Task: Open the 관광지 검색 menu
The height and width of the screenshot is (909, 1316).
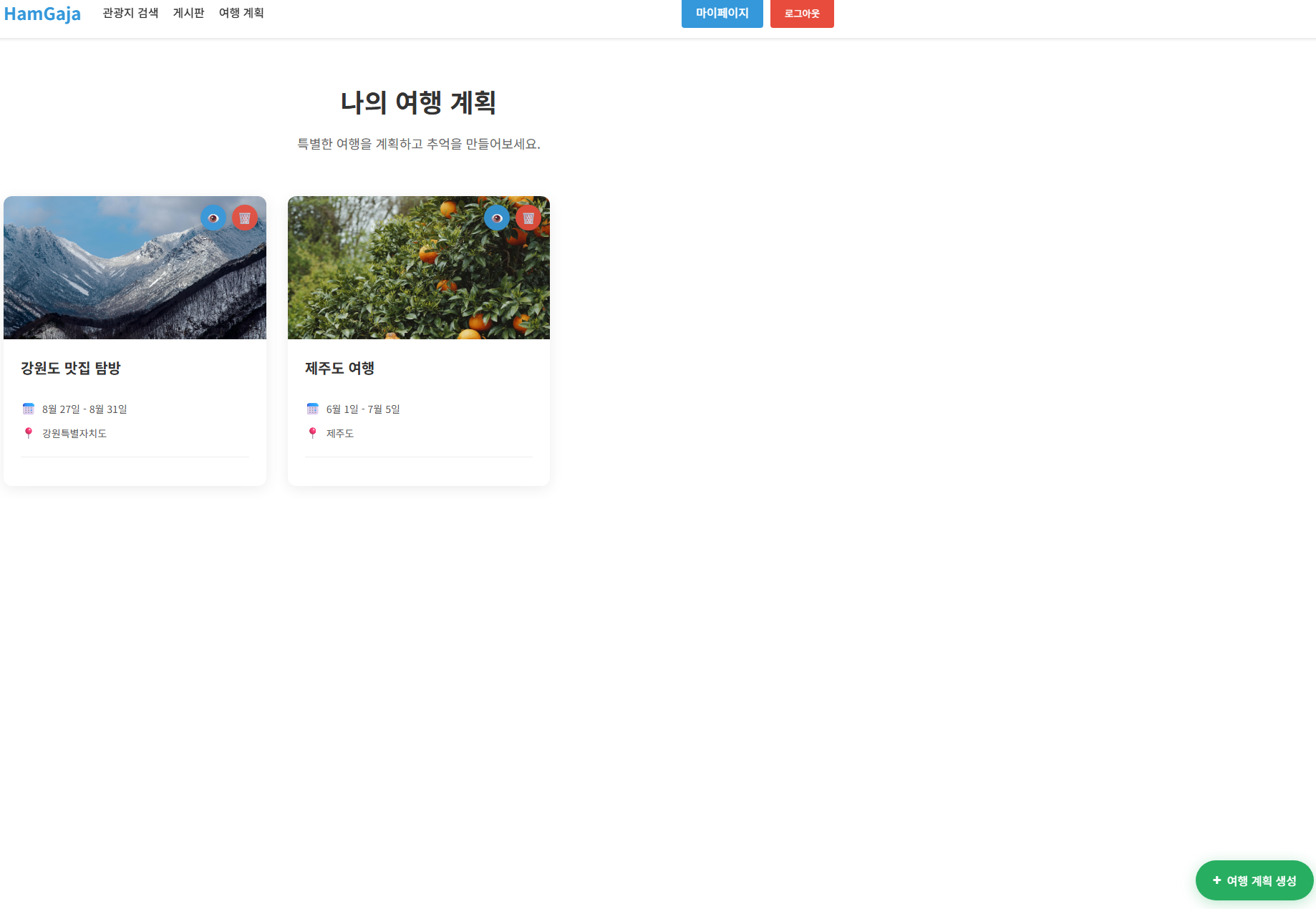Action: click(130, 13)
